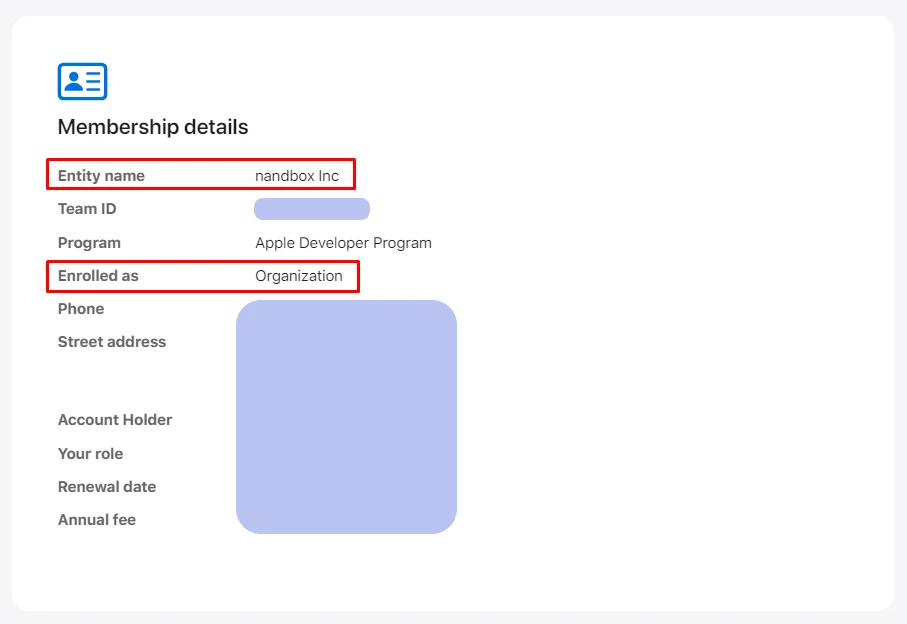Click the Street address label
The width and height of the screenshot is (907, 624).
112,341
